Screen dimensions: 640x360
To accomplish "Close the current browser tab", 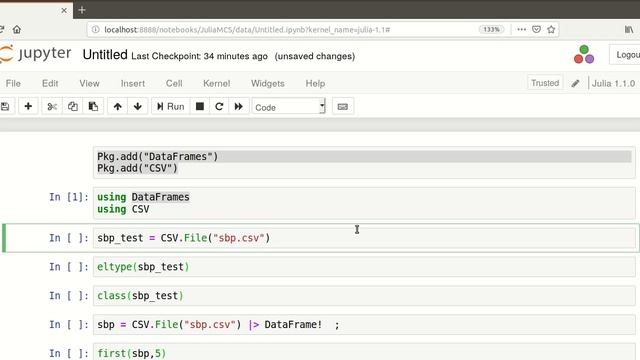I will [x=64, y=10].
